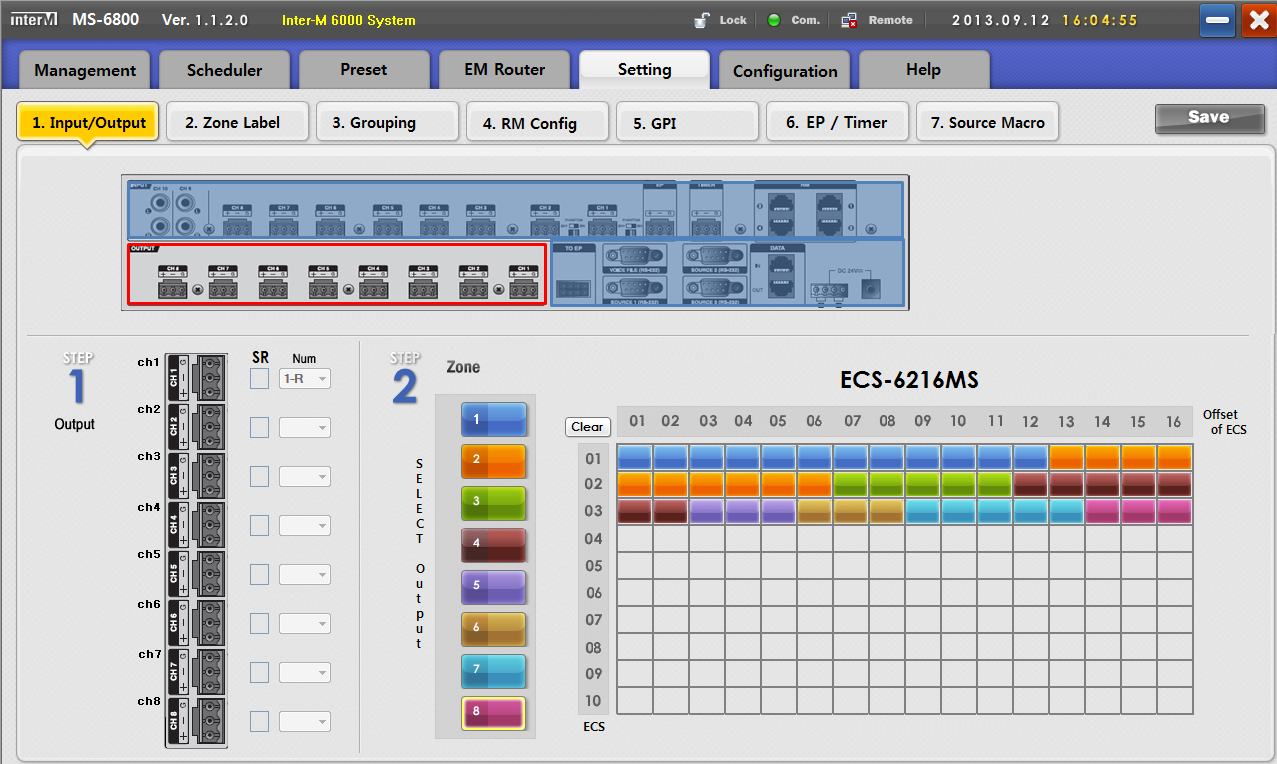Click CH 1 output connector on rear panel image
This screenshot has width=1277, height=764.
tap(522, 283)
